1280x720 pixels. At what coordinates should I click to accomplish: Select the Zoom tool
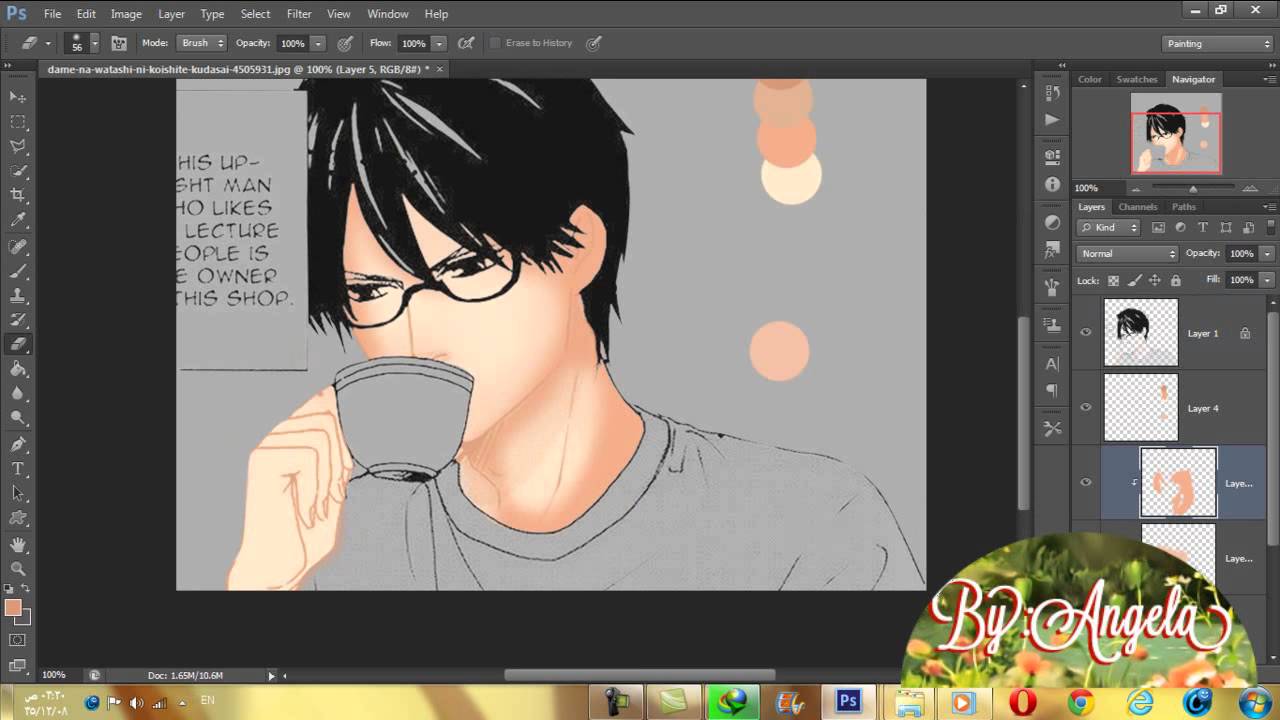tap(18, 569)
